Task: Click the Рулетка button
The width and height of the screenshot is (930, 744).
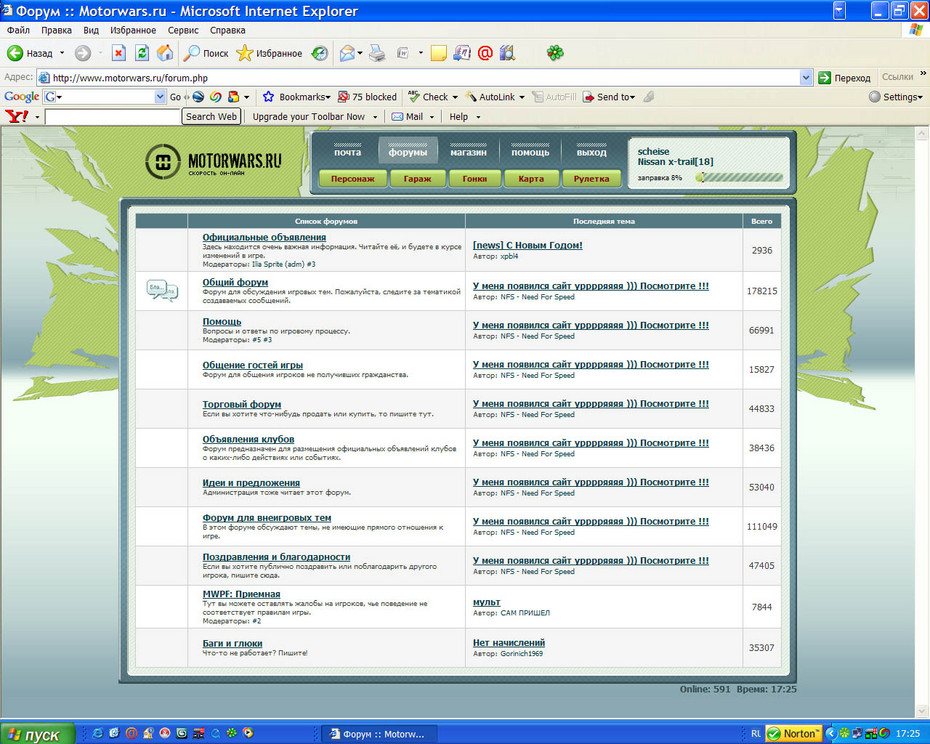Action: click(591, 179)
